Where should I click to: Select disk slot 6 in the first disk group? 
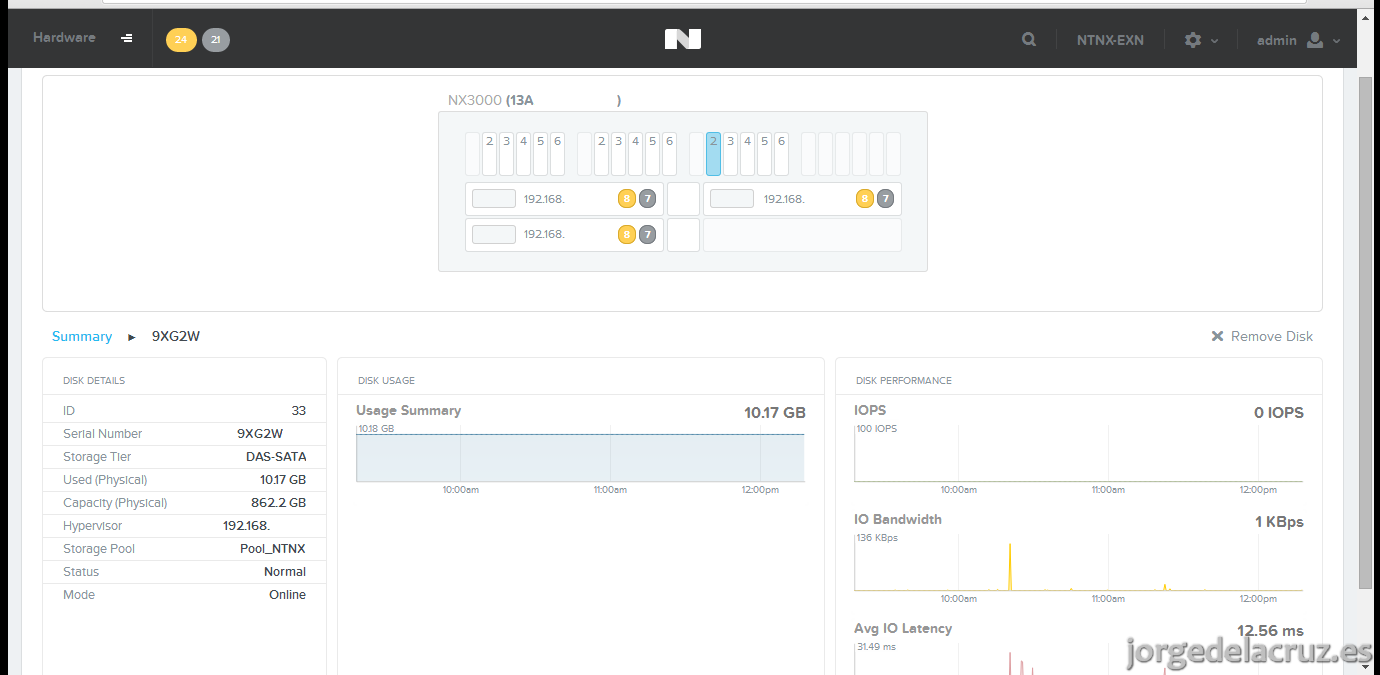(557, 154)
